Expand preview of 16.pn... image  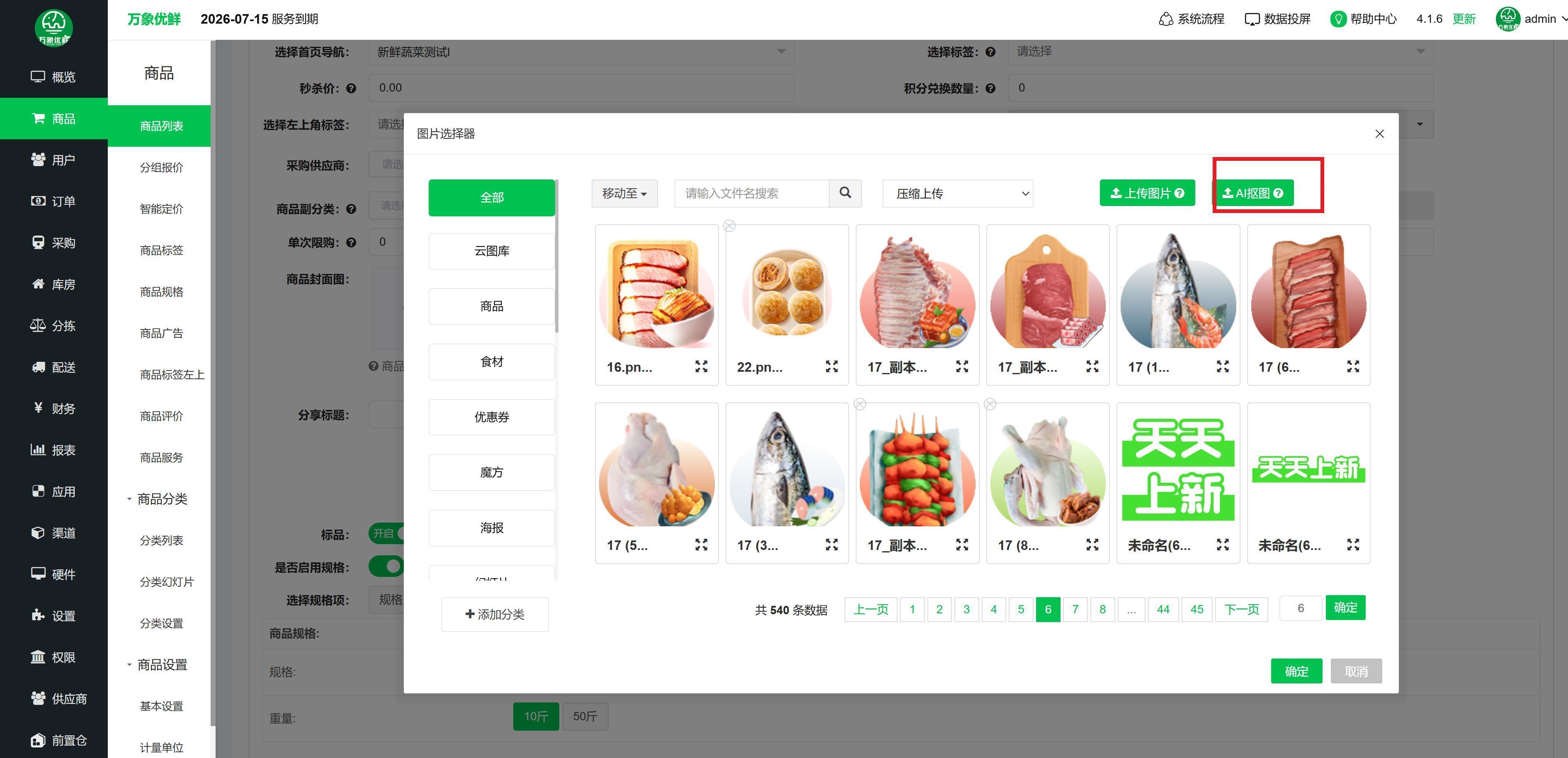tap(701, 366)
